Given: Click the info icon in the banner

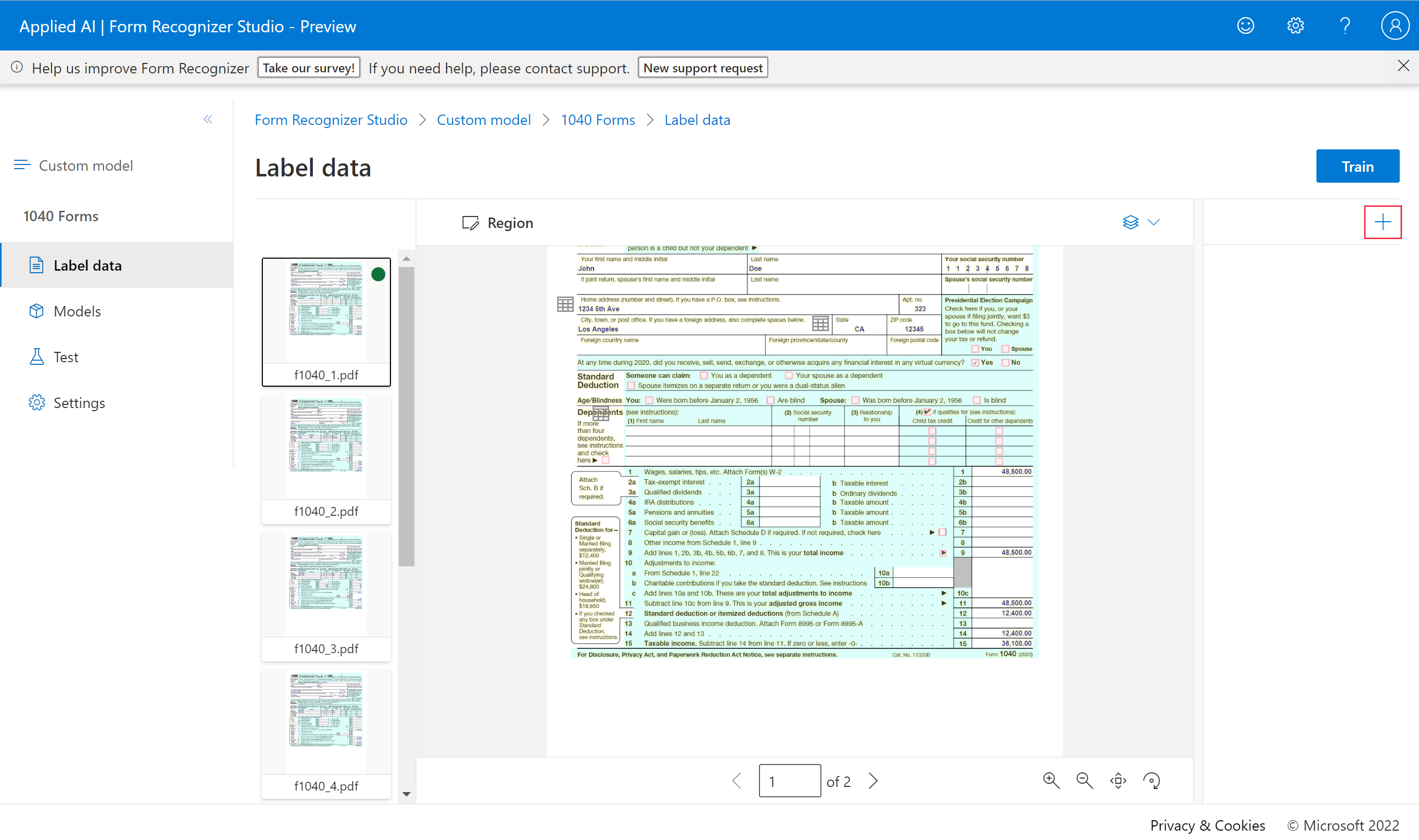Looking at the screenshot, I should (x=17, y=67).
